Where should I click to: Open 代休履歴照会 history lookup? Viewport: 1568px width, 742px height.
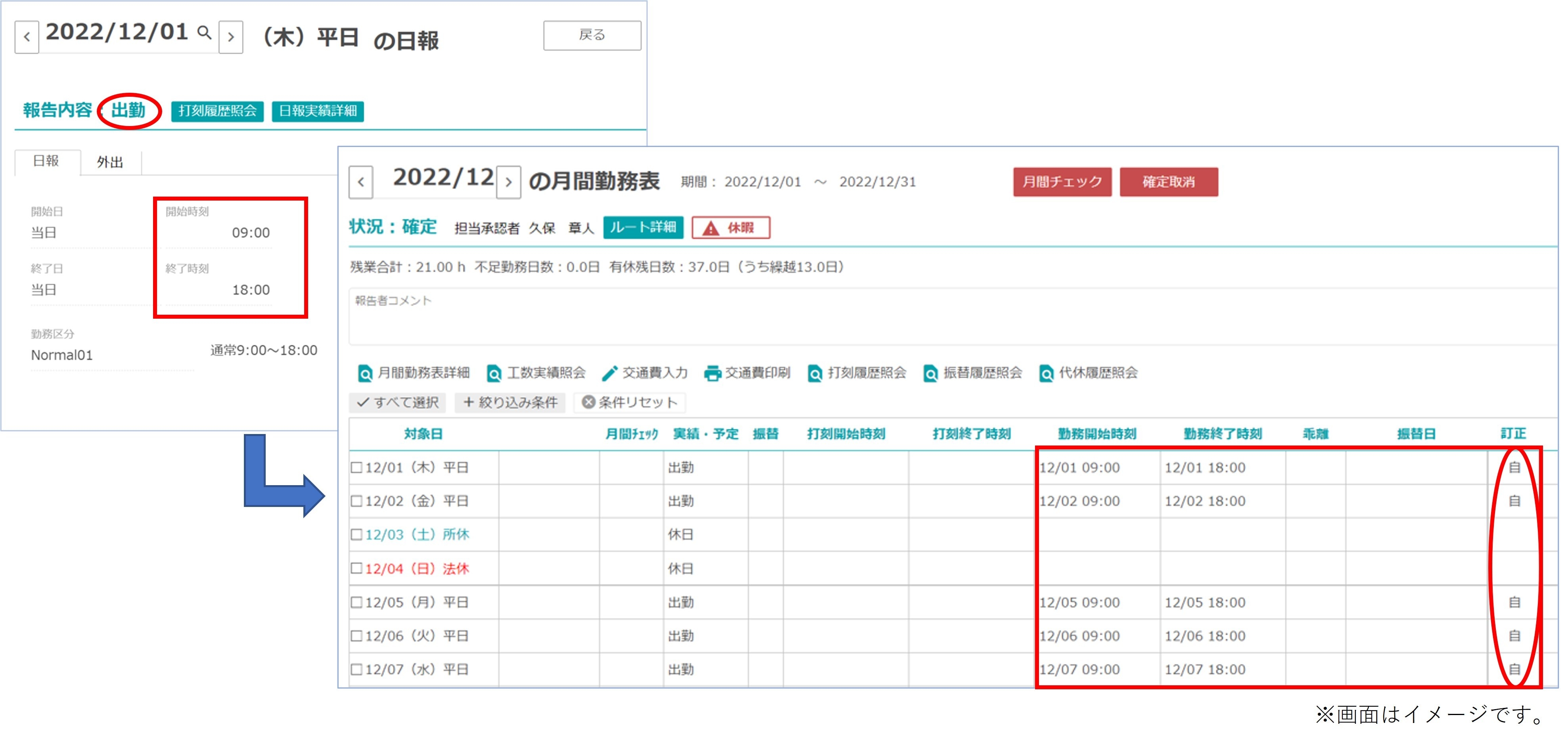[1047, 373]
